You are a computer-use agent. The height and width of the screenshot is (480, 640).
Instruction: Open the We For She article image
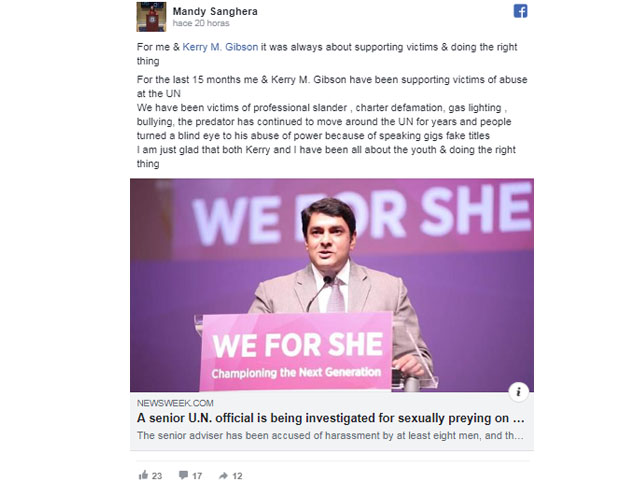tap(332, 285)
